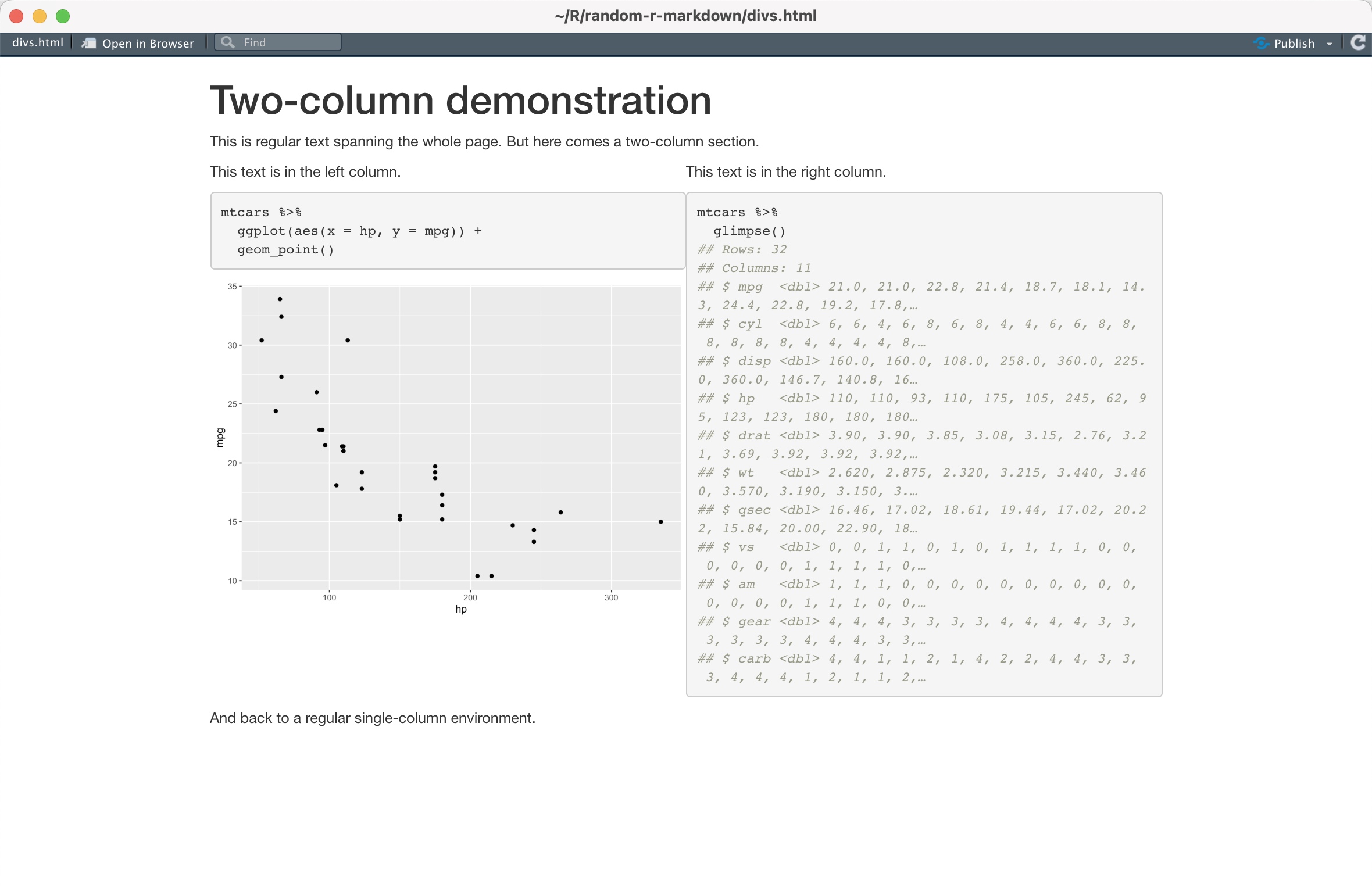1372x888 pixels.
Task: Click the title bar showing divs.html path
Action: tap(686, 16)
